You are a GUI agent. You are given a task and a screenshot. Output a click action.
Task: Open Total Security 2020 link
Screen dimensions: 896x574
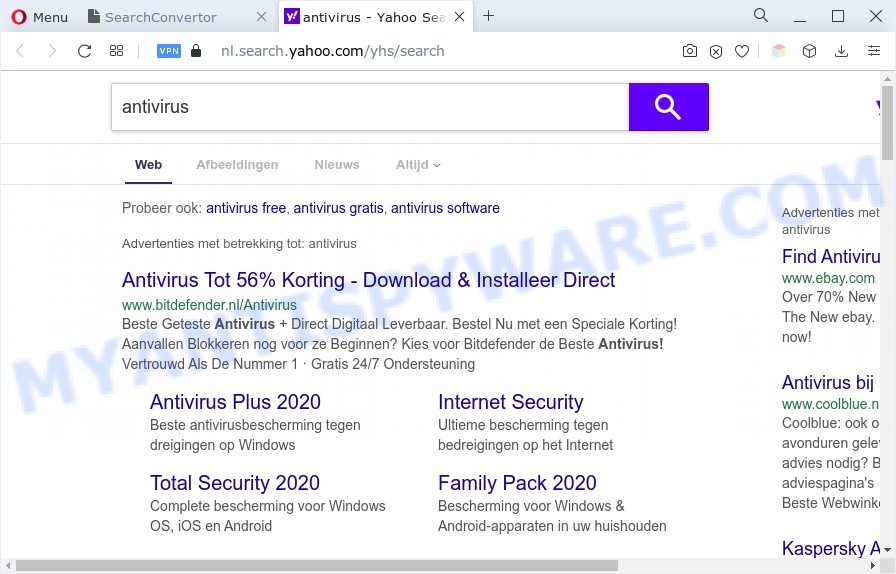[x=235, y=483]
